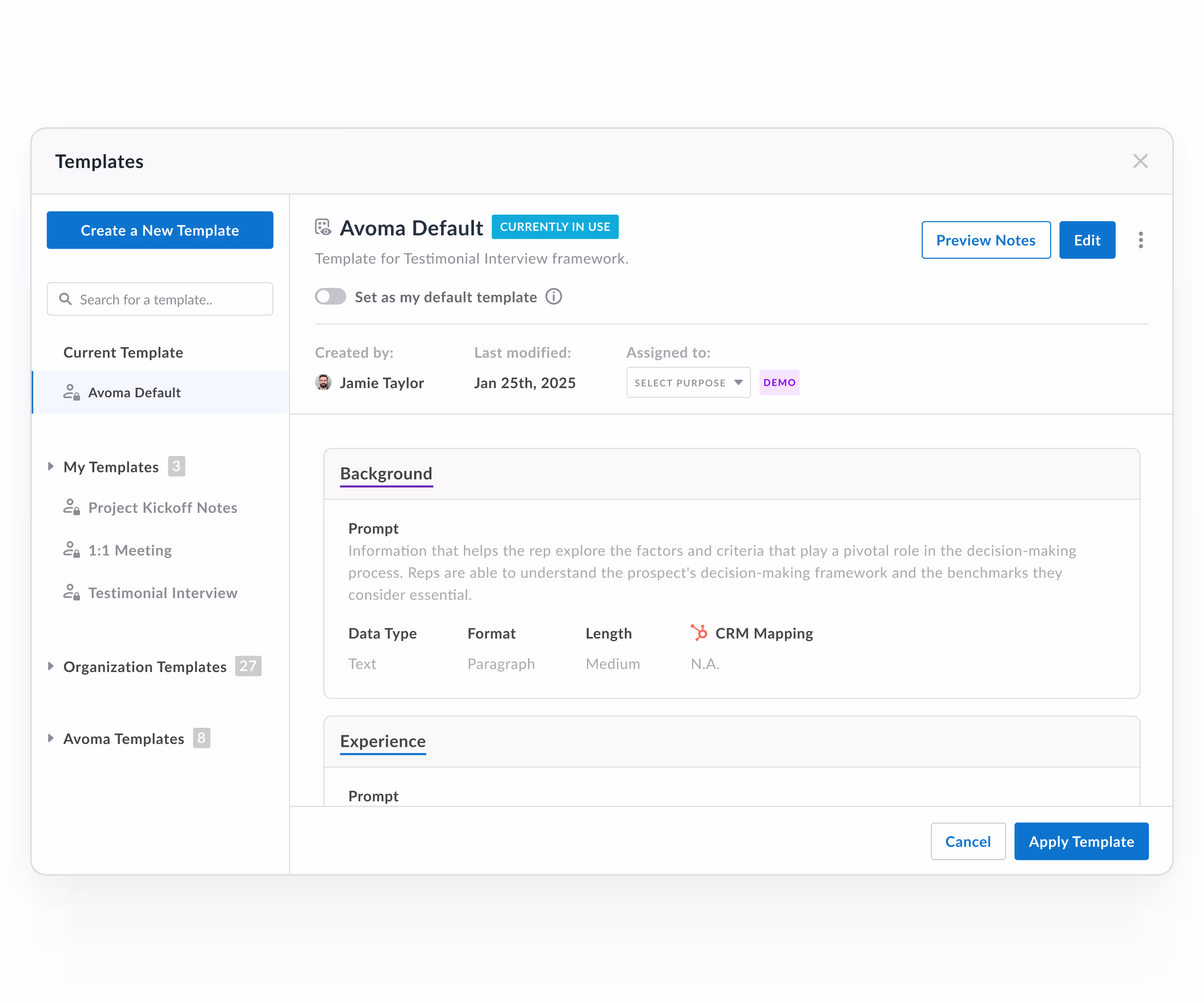Viewport: 1204px width, 1003px height.
Task: Select Avoma Default in Current Template
Action: point(161,393)
